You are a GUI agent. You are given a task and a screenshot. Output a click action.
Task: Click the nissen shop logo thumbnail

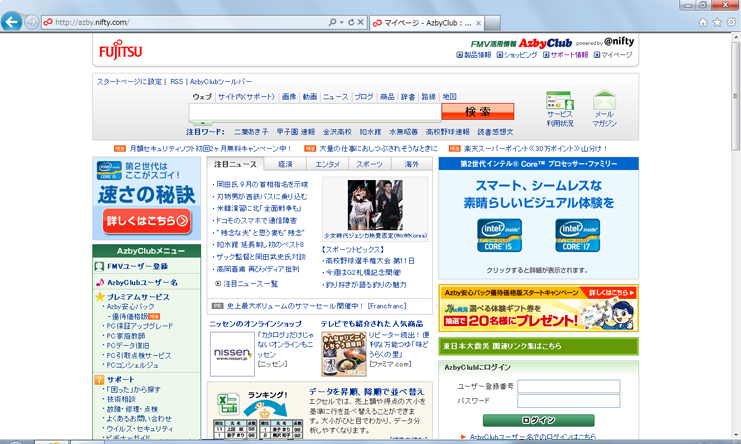pyautogui.click(x=232, y=354)
